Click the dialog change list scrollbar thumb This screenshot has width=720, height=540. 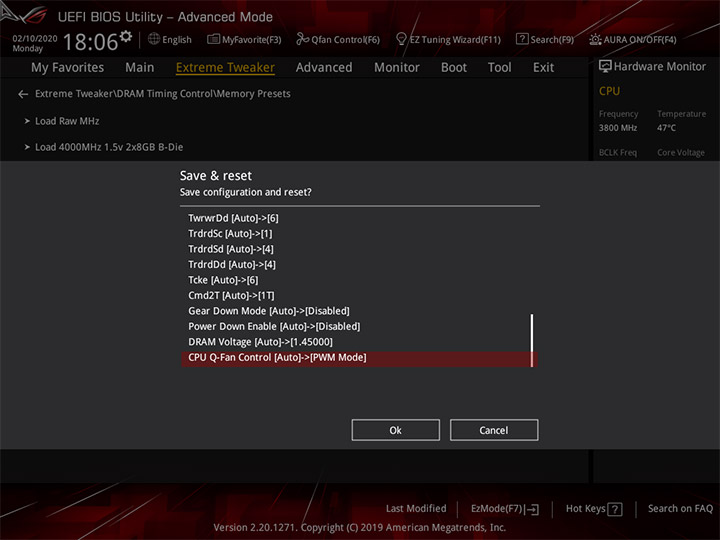(x=532, y=340)
